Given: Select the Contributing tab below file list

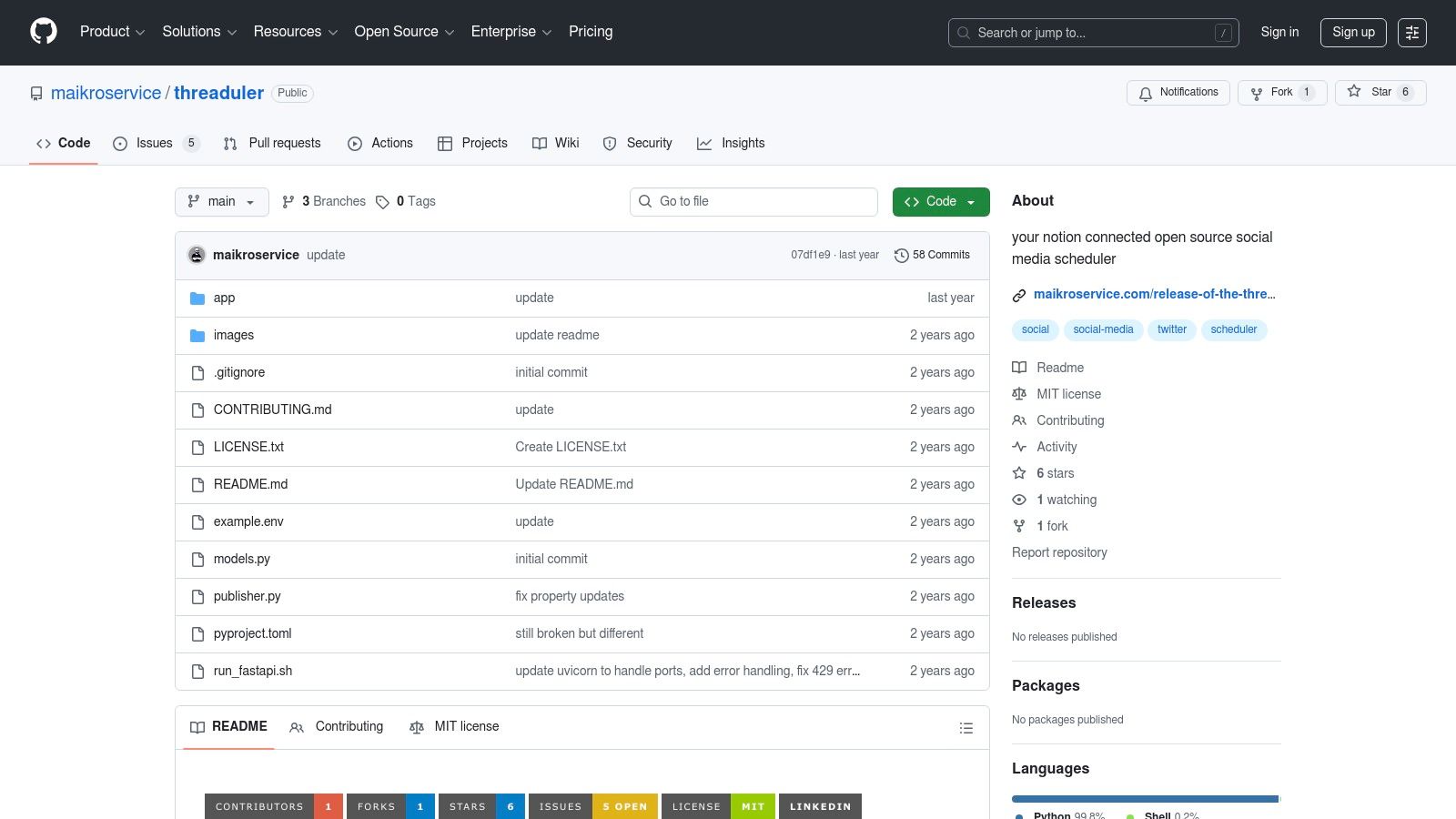Looking at the screenshot, I should (x=337, y=727).
